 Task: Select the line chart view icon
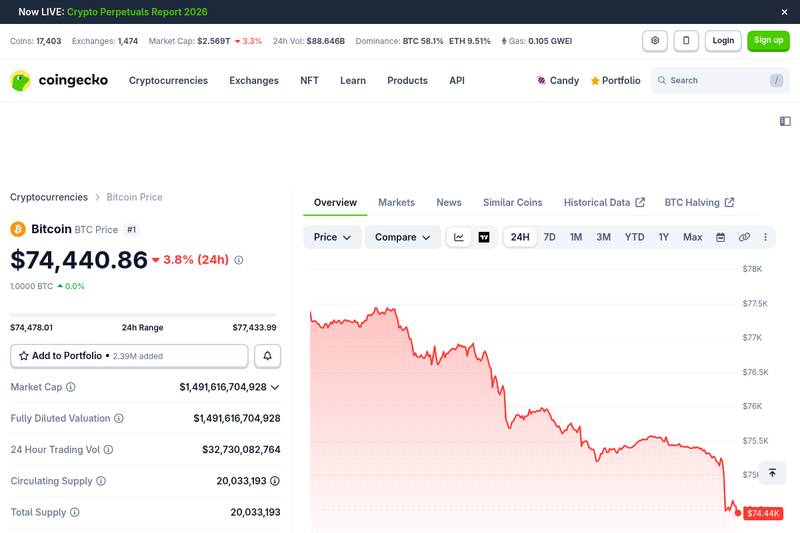[x=459, y=237]
